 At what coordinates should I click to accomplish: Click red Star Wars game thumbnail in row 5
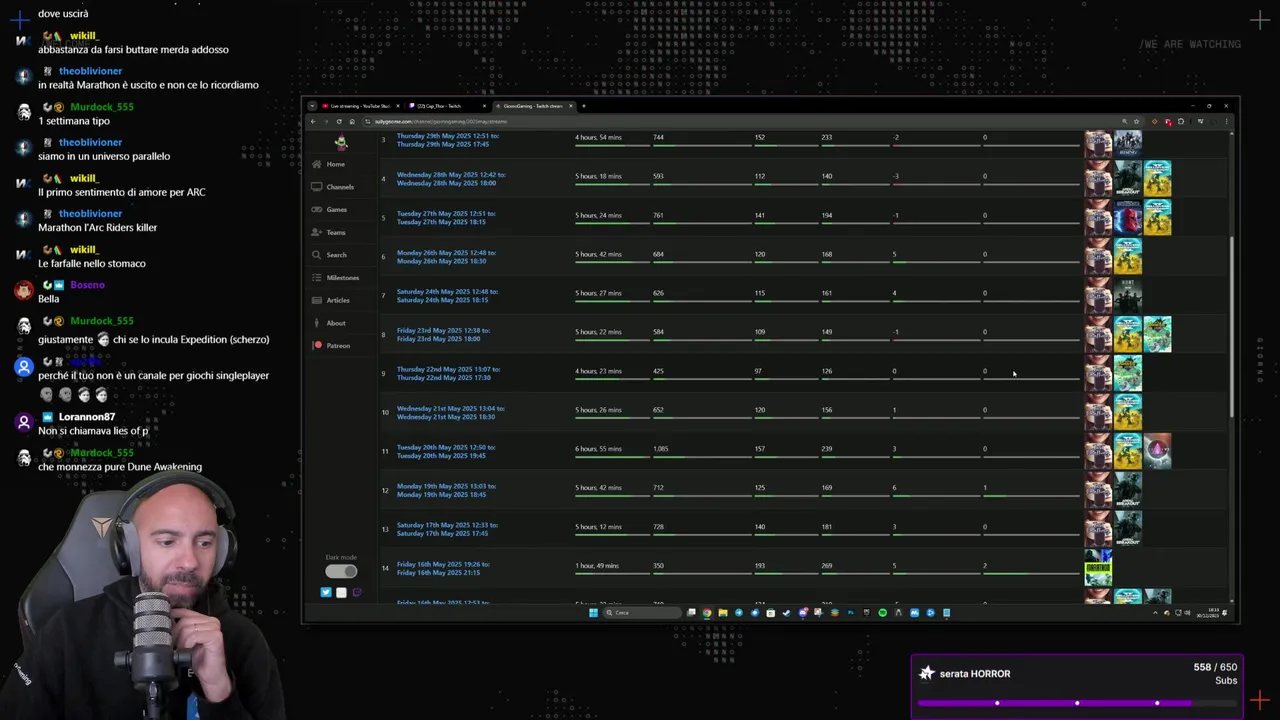pyautogui.click(x=1128, y=217)
